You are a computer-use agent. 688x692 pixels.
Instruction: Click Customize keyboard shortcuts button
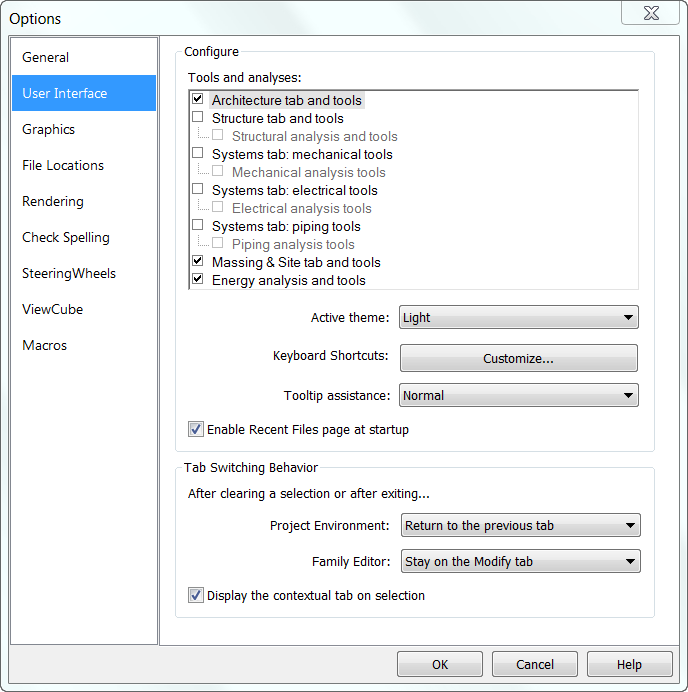(x=519, y=358)
